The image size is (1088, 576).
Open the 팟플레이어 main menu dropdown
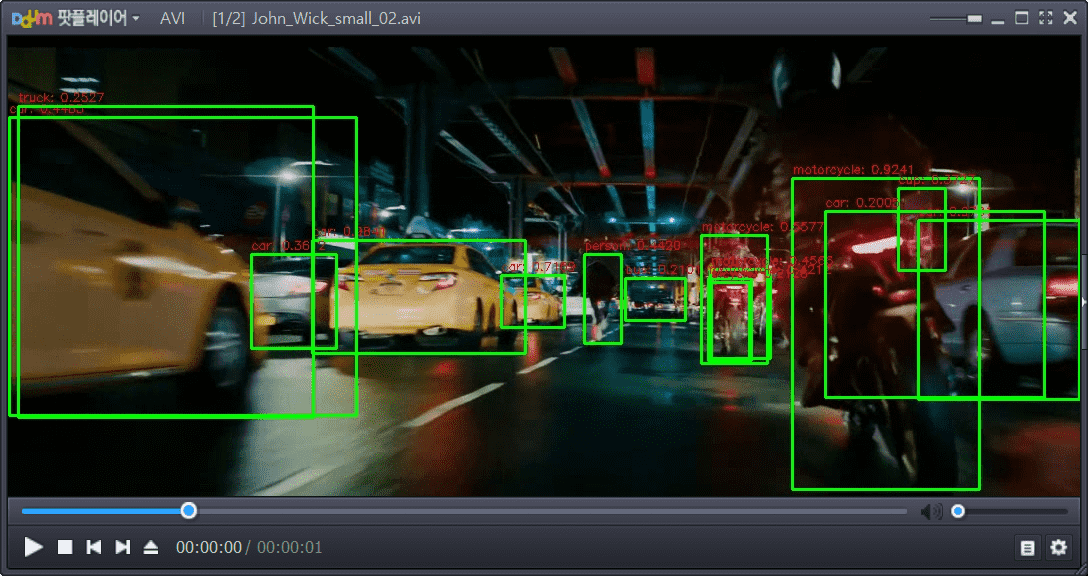99,18
